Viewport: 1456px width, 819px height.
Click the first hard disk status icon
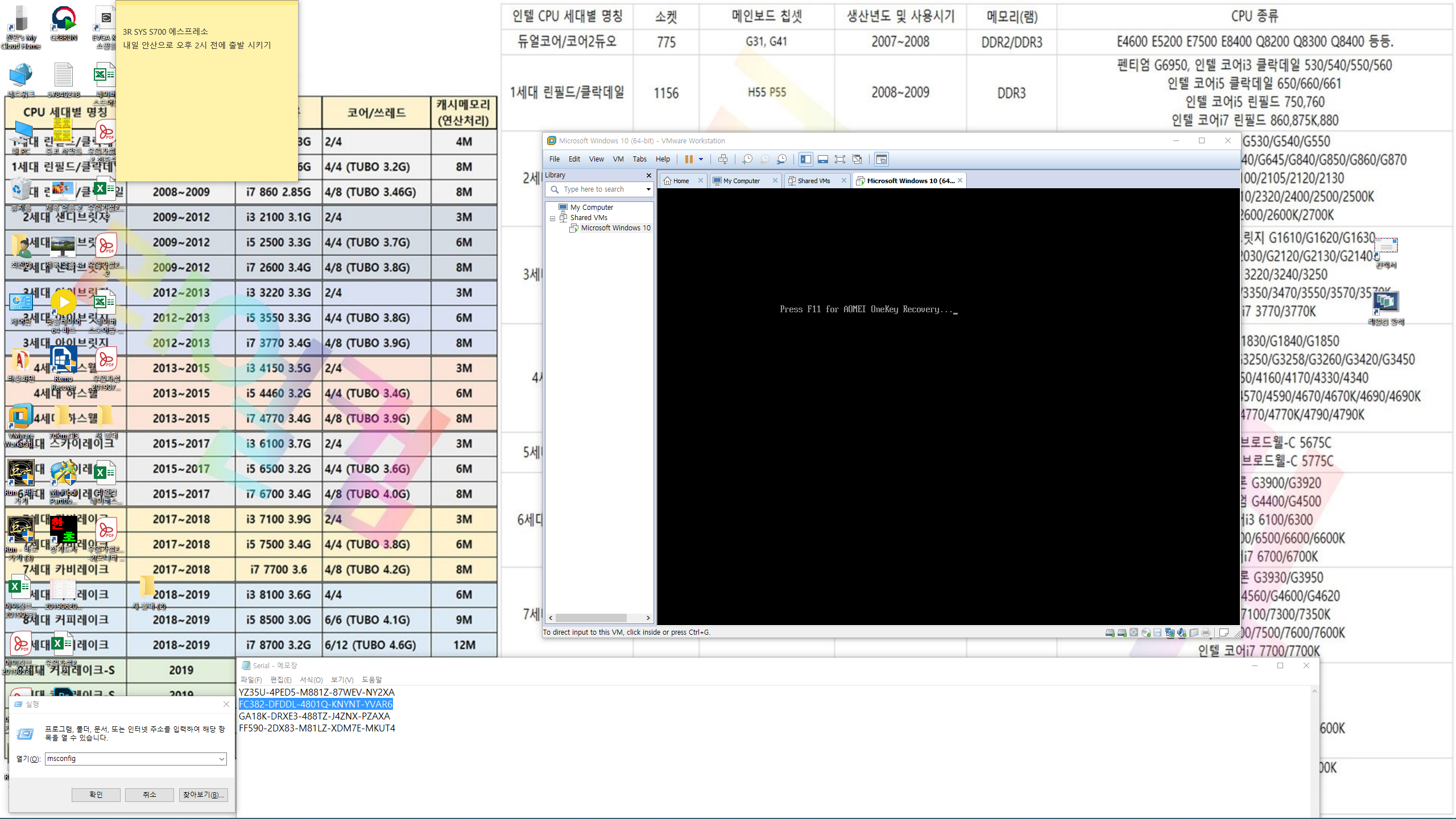[1110, 632]
